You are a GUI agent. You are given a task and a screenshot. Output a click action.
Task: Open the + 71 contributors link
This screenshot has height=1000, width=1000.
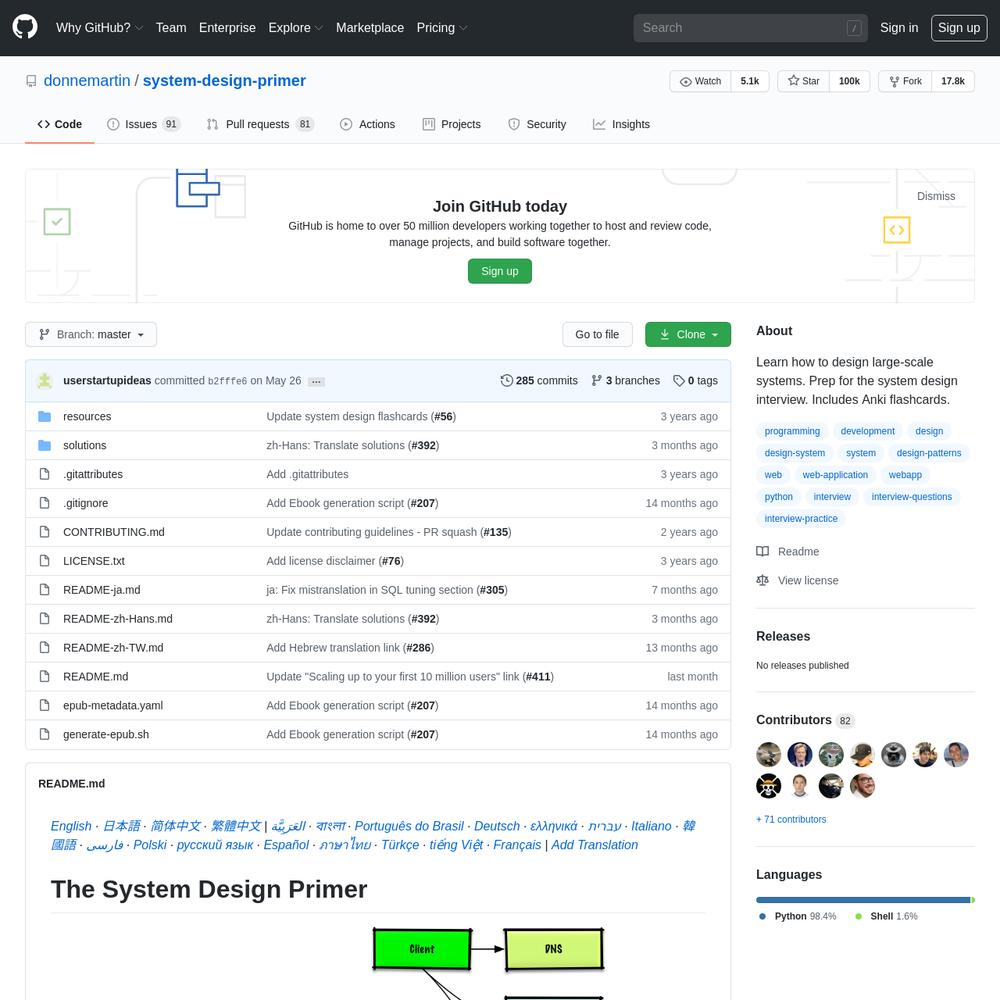[791, 820]
